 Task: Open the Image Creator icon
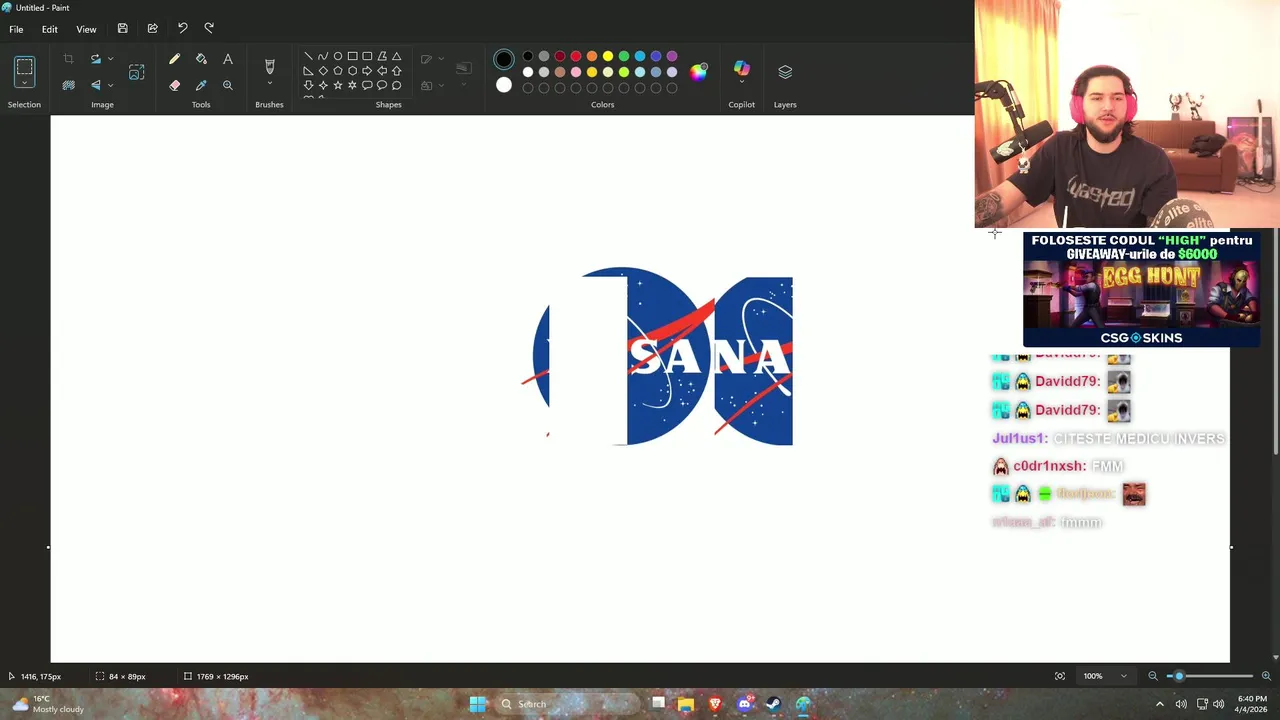(136, 72)
